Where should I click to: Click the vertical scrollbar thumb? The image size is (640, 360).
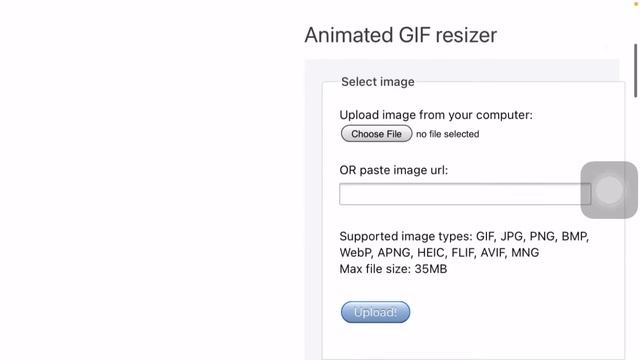point(636,71)
